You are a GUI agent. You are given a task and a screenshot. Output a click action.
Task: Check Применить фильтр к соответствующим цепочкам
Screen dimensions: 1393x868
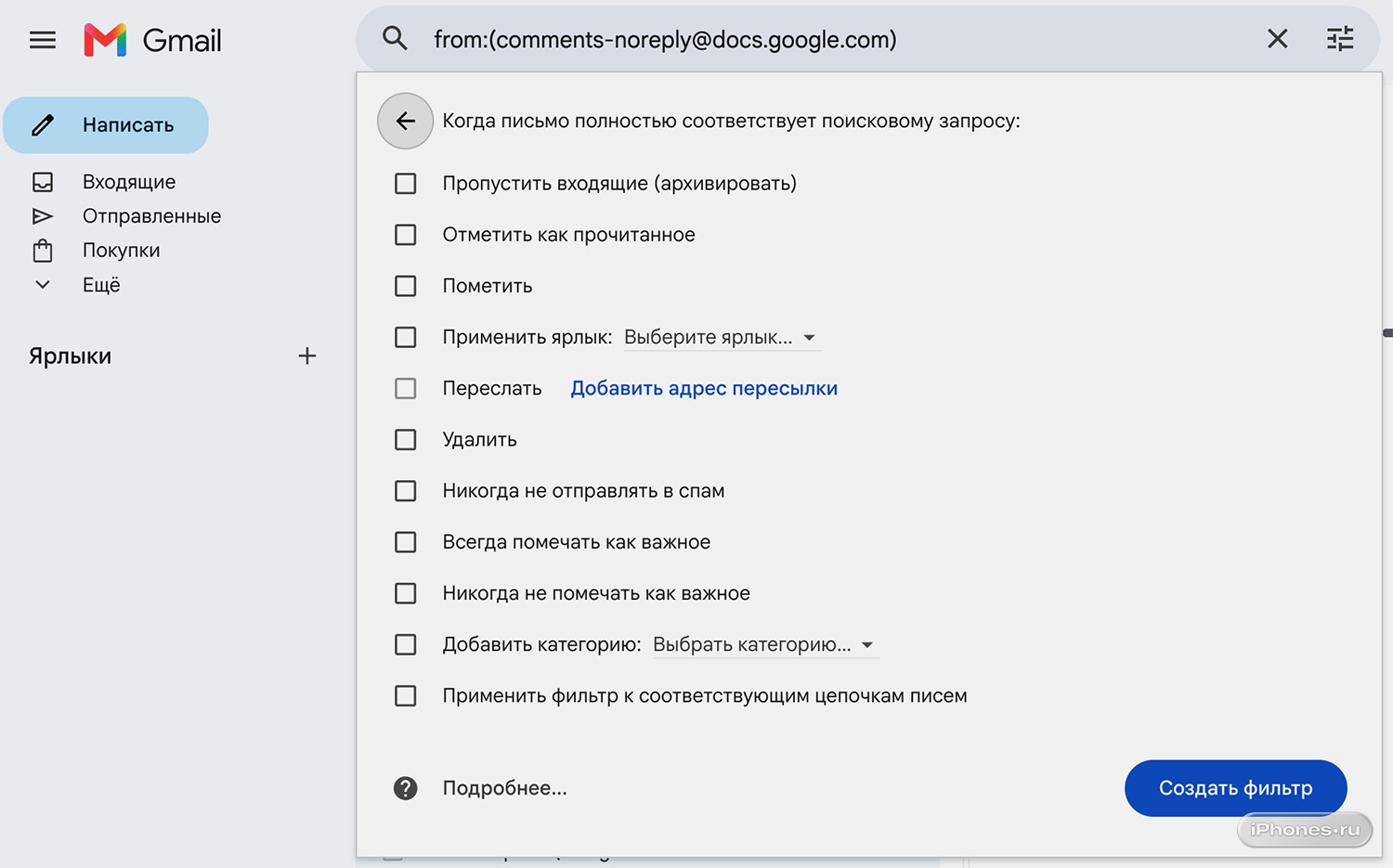[406, 695]
